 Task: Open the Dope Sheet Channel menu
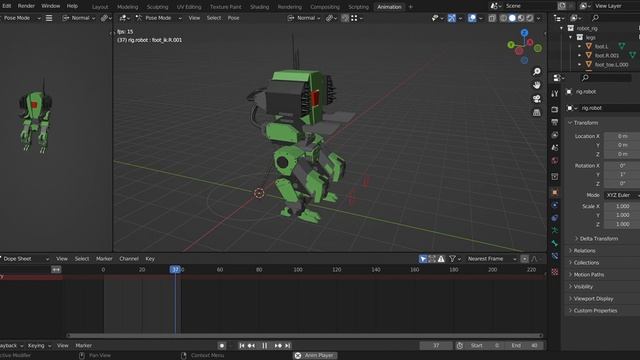click(x=129, y=259)
